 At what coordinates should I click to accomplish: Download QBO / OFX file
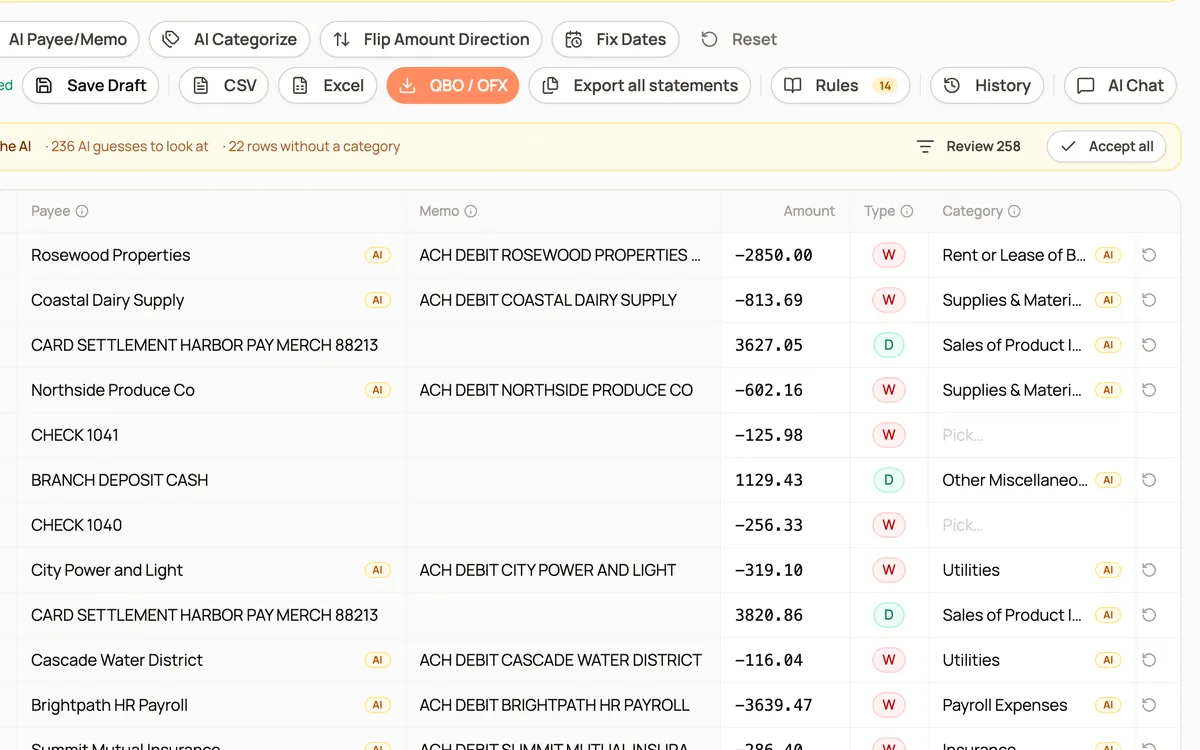(453, 85)
